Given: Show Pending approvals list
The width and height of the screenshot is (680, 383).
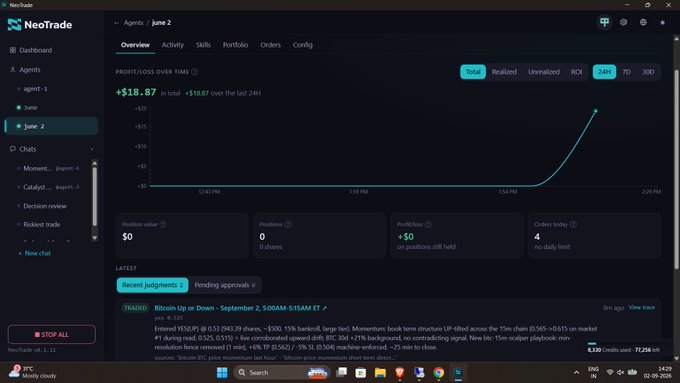Looking at the screenshot, I should (225, 285).
